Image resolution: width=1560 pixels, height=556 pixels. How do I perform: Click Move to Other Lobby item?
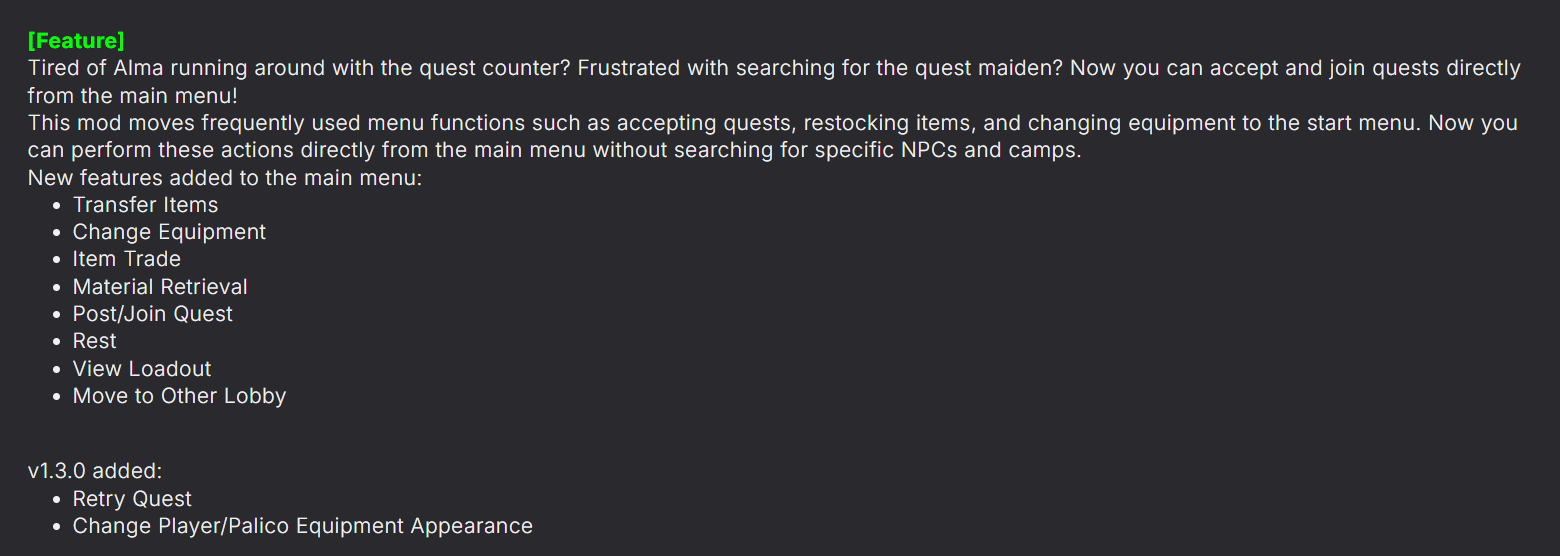click(x=180, y=396)
